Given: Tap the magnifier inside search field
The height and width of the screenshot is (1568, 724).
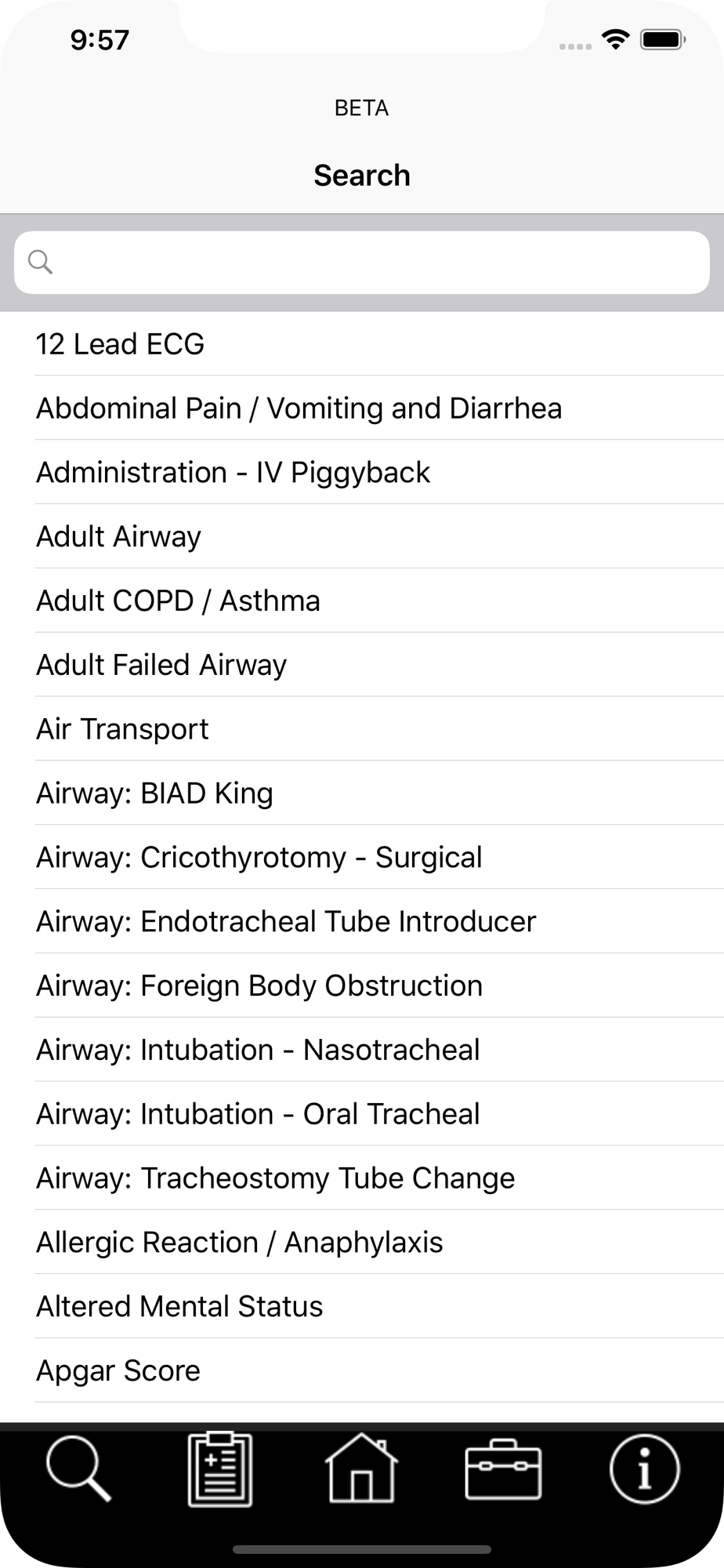Looking at the screenshot, I should [x=40, y=262].
